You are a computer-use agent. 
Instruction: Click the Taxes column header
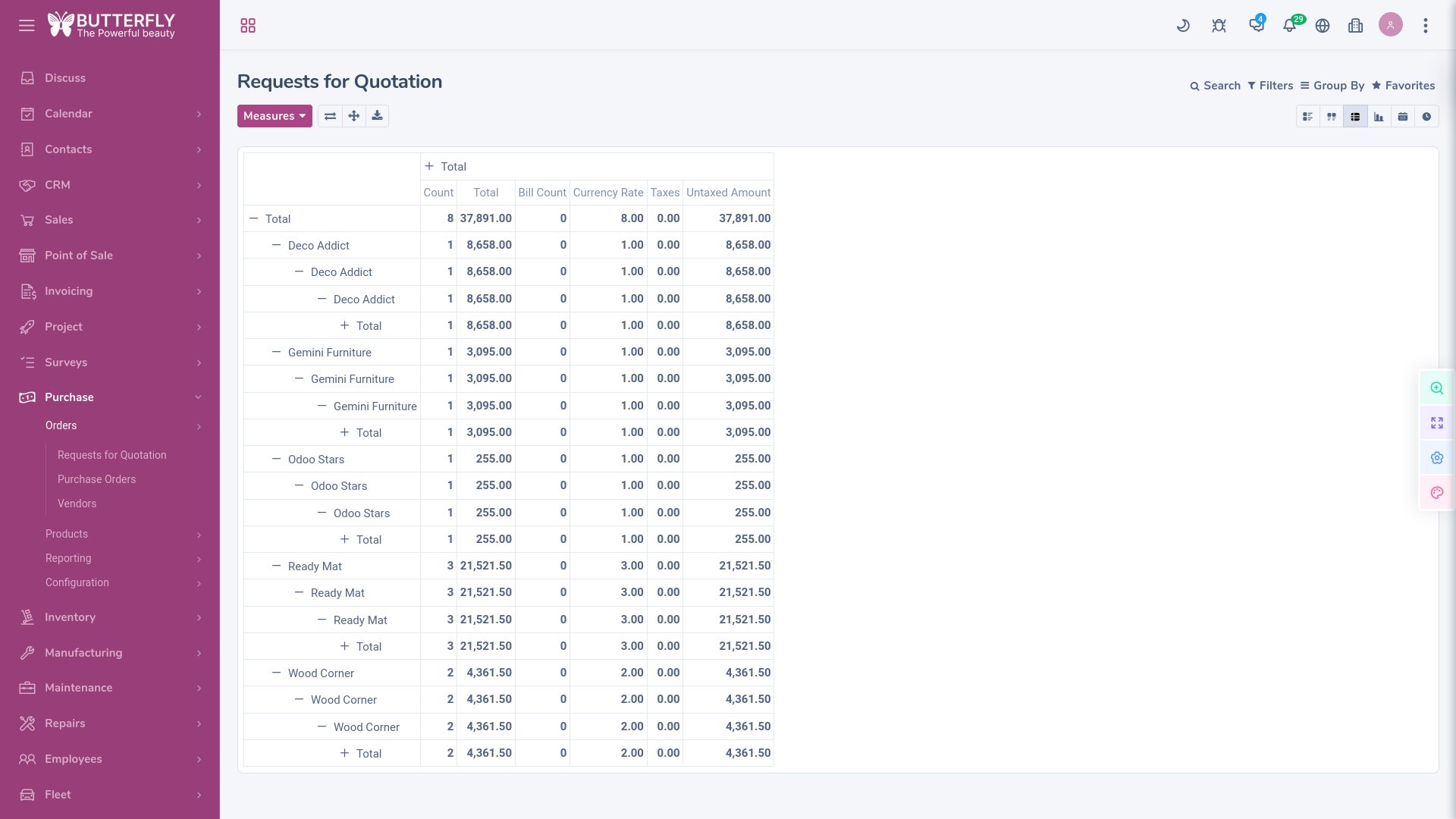tap(665, 193)
